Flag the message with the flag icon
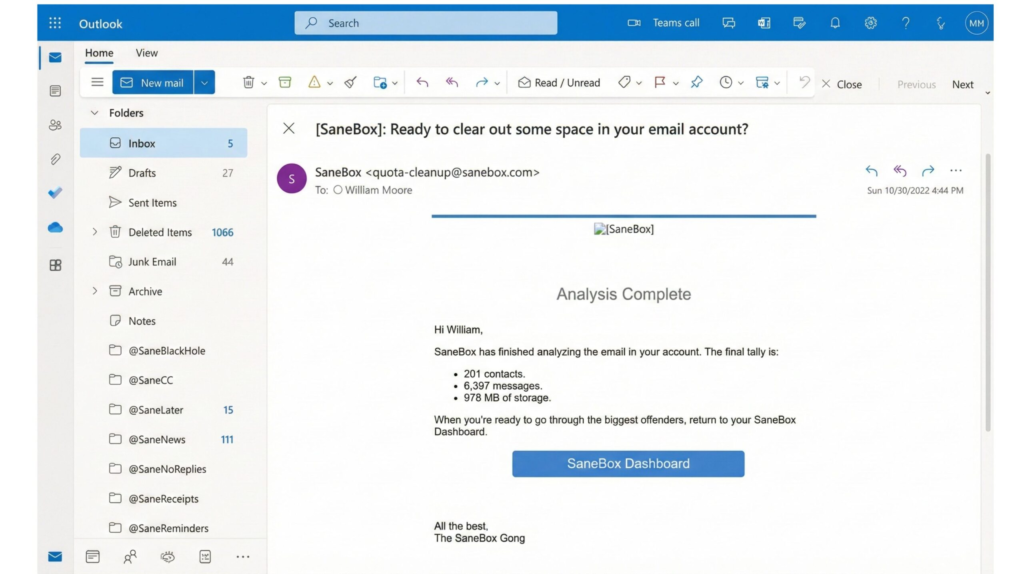The image size is (1024, 574). tap(660, 82)
